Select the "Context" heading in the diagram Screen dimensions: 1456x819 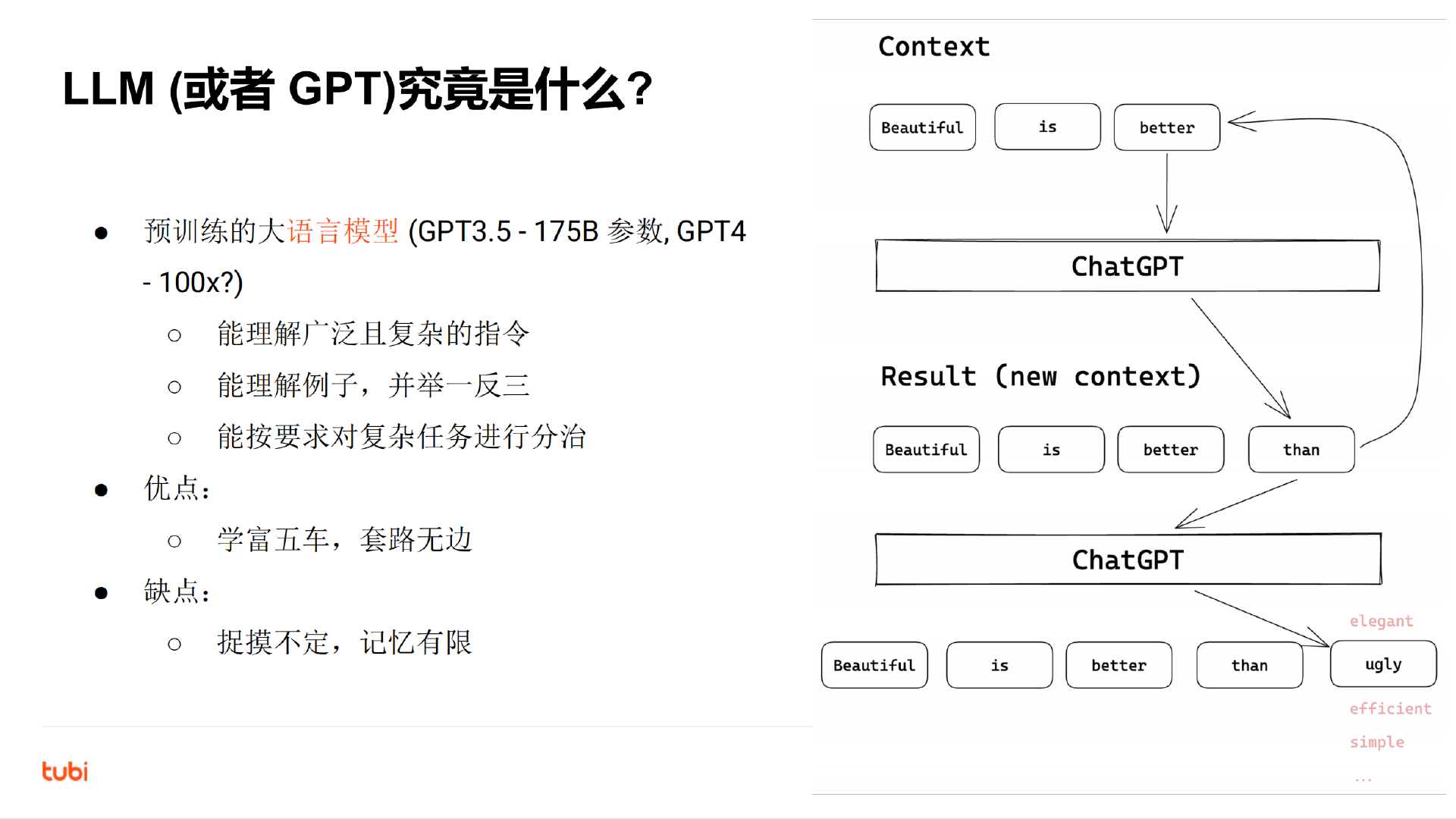click(934, 47)
